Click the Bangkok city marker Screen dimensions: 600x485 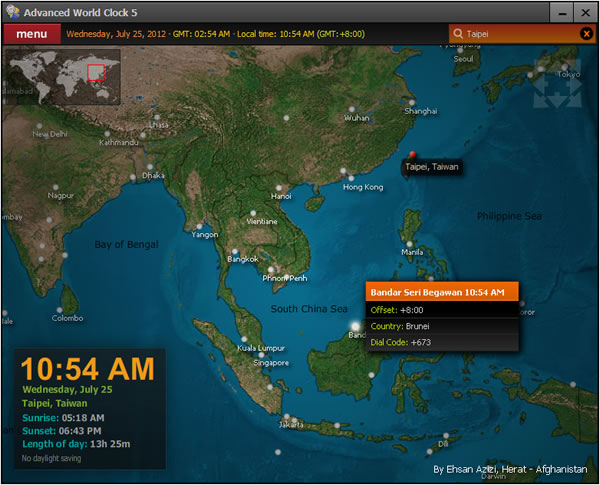[x=233, y=250]
